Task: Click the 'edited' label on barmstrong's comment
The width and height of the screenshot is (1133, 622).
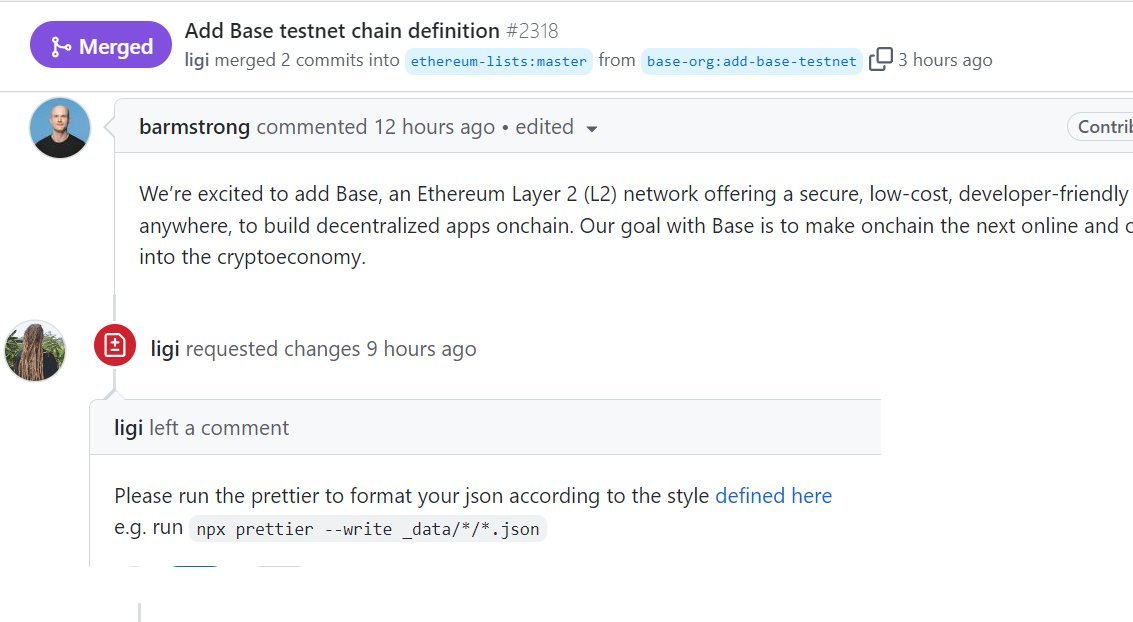Action: [x=544, y=127]
